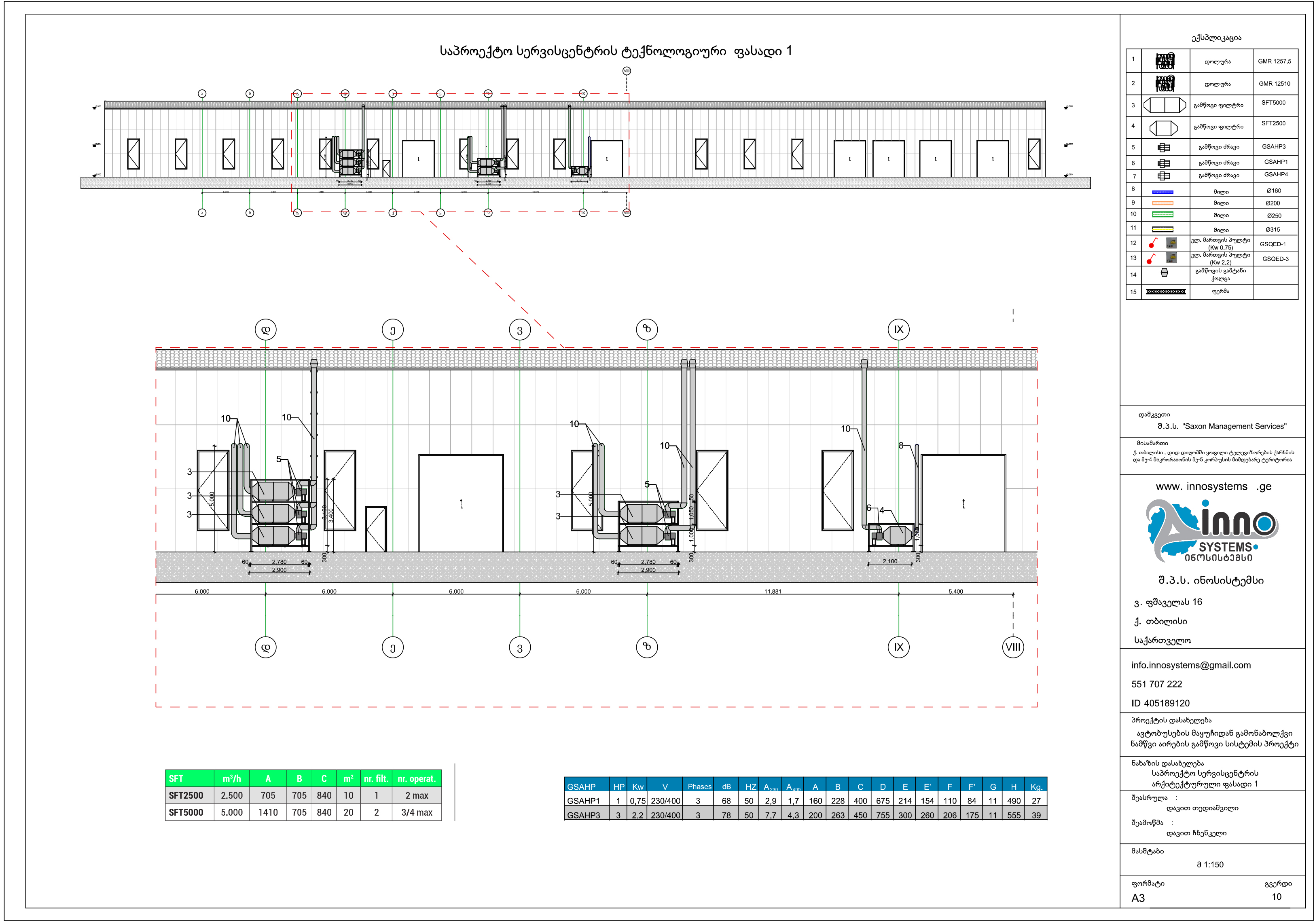Click the GSQED-1 model text in legend
This screenshot has width=1315, height=924.
(1273, 244)
